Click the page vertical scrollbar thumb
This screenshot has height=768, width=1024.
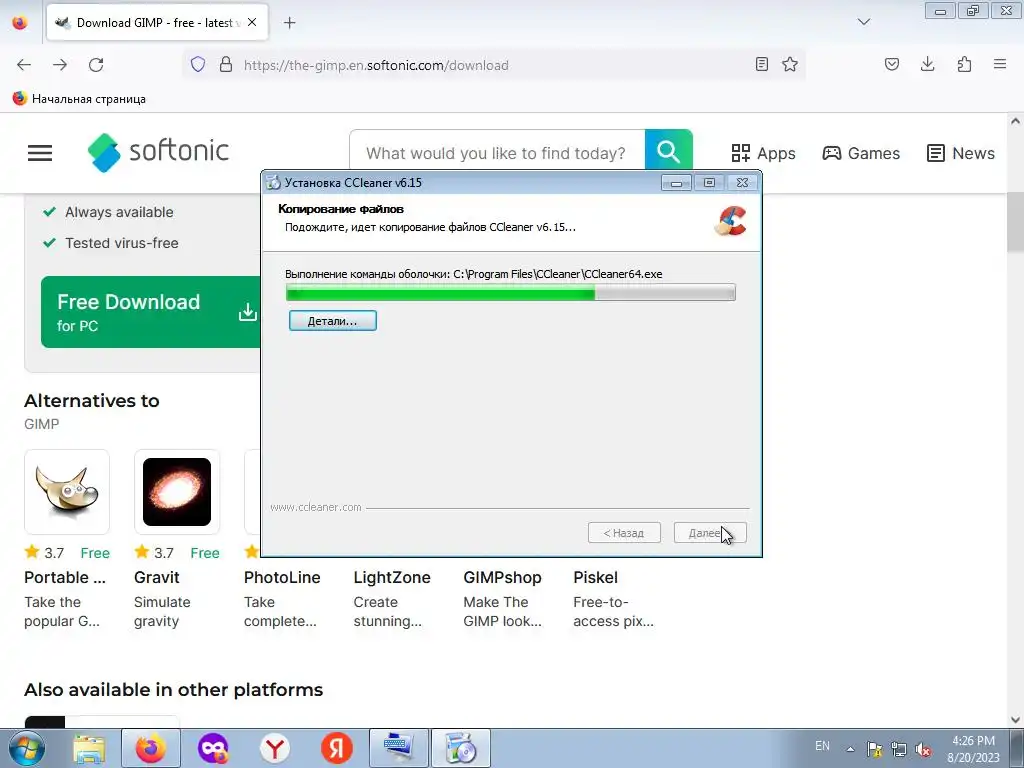[x=1015, y=222]
